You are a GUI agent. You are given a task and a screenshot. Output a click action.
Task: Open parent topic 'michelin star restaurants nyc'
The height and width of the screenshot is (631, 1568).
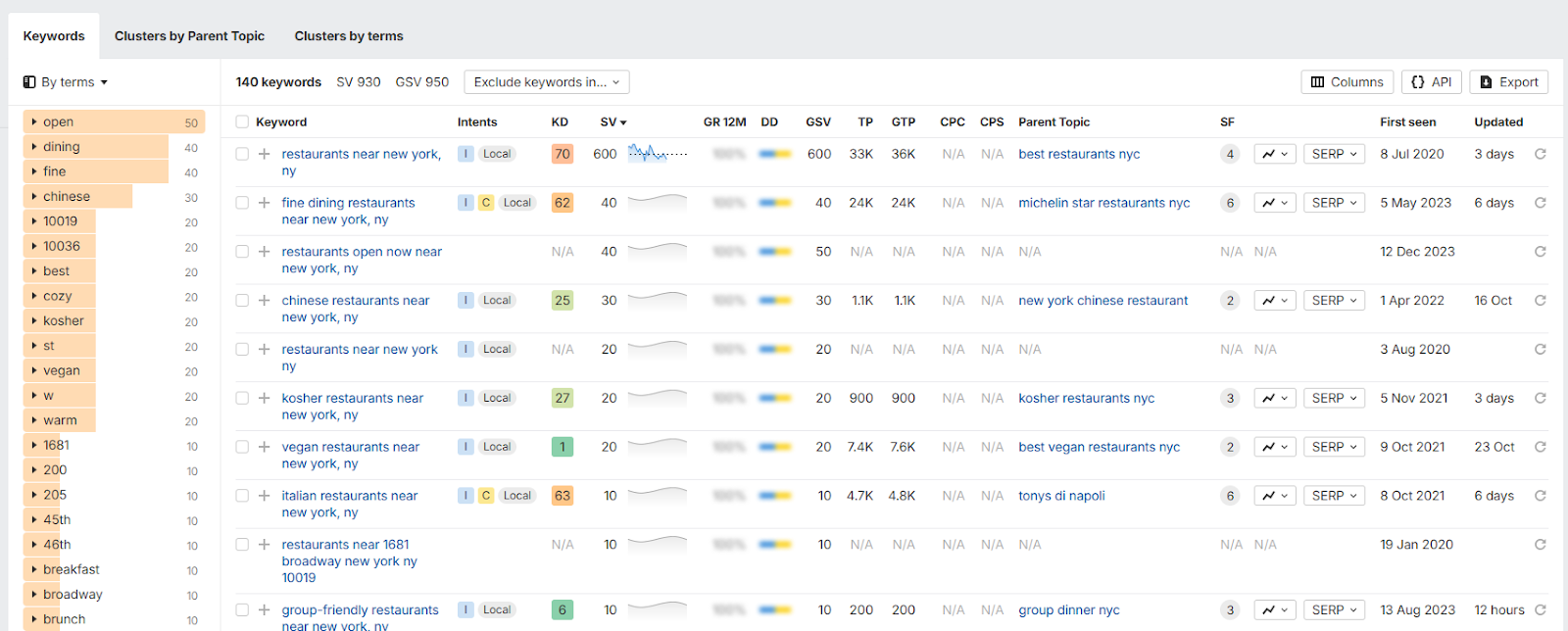[x=1103, y=203]
